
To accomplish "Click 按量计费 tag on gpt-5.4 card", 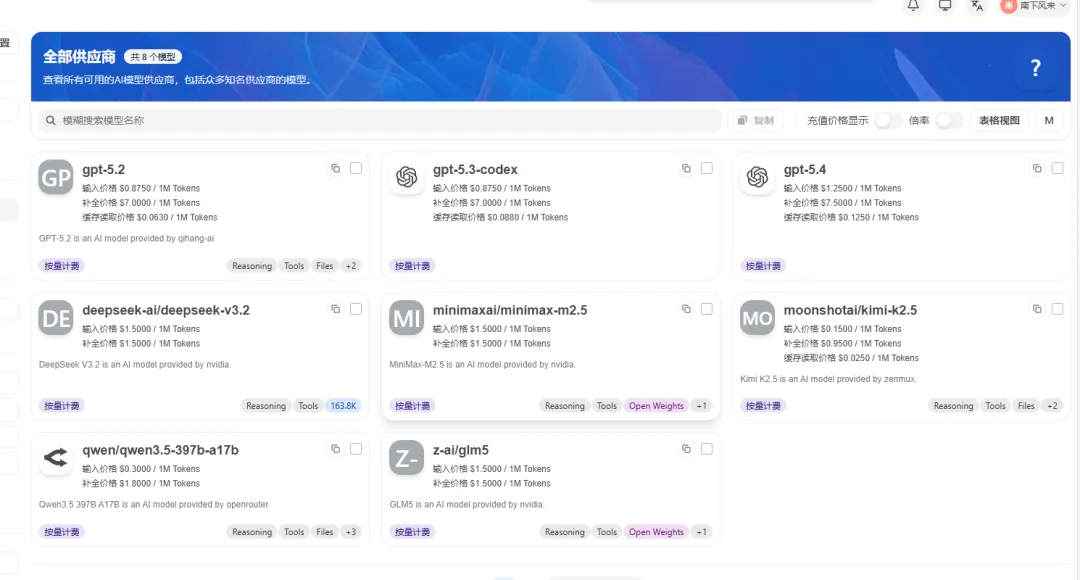I will click(763, 265).
